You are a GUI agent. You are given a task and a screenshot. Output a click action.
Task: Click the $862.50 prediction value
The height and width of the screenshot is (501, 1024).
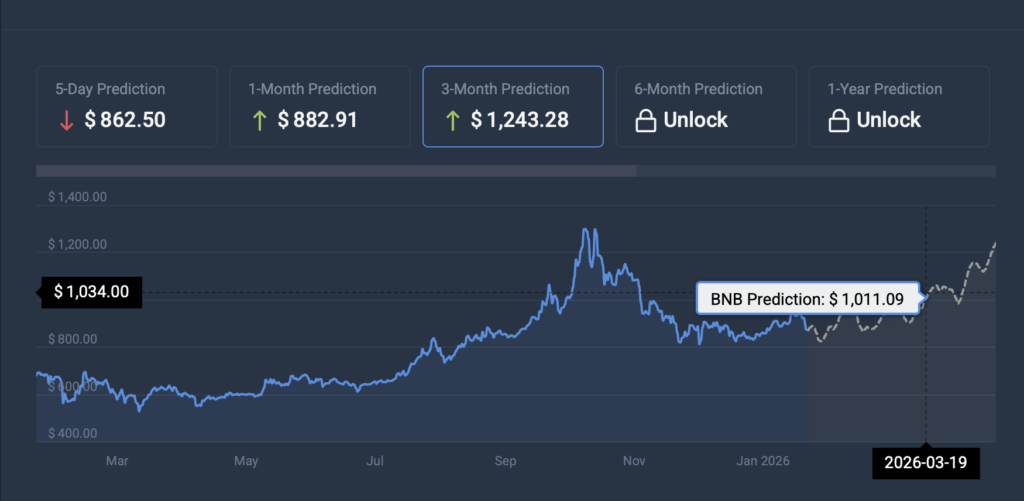(125, 120)
